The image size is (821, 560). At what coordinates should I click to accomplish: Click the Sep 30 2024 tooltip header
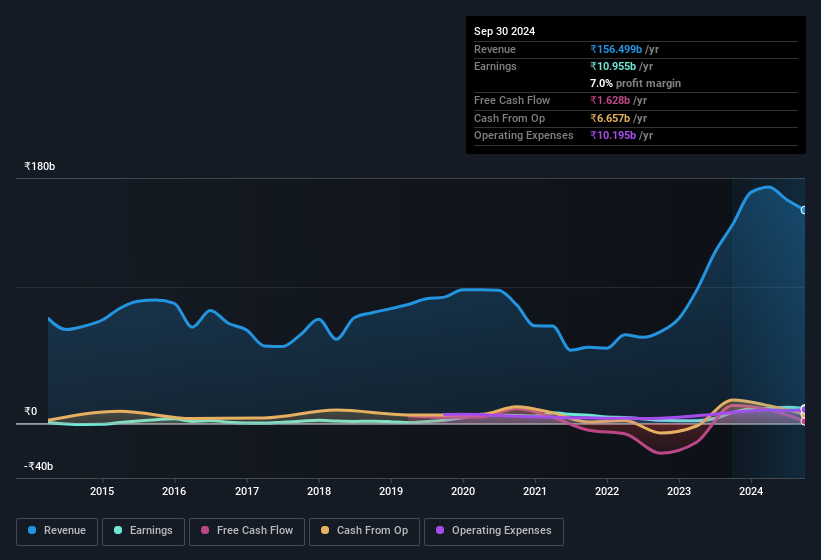504,31
